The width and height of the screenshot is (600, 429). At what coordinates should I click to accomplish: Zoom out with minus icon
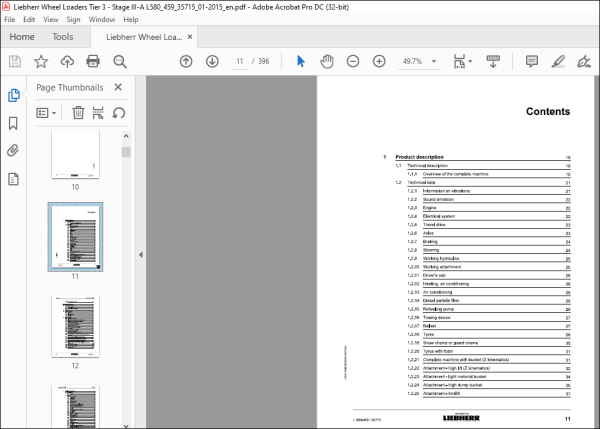point(353,61)
